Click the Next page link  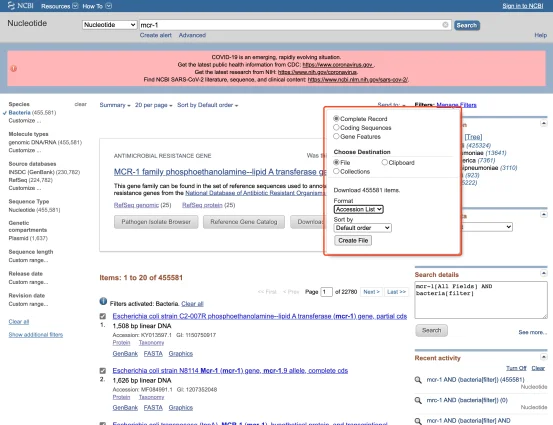click(x=371, y=292)
